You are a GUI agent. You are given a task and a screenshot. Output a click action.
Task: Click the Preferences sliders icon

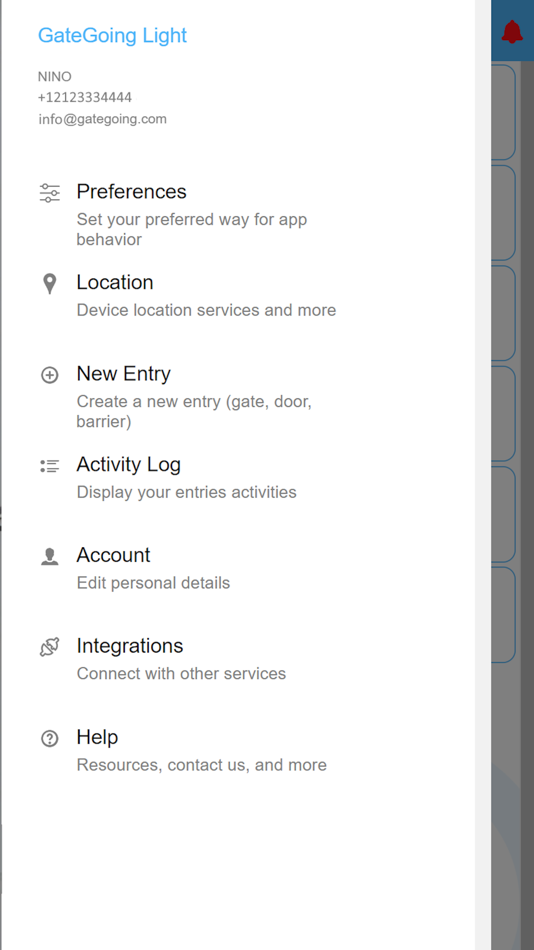click(x=50, y=193)
